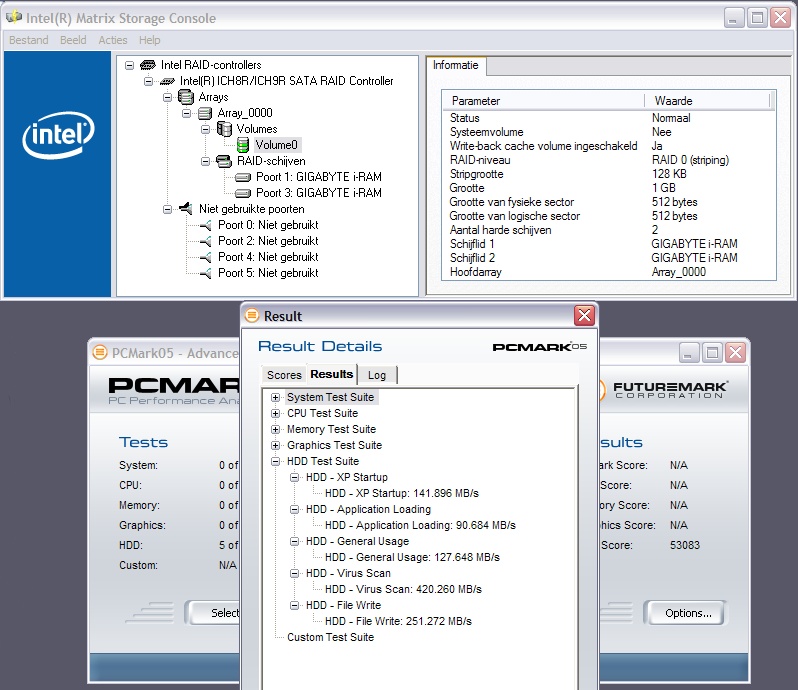Switch to the Scores tab
798x690 pixels.
point(283,375)
